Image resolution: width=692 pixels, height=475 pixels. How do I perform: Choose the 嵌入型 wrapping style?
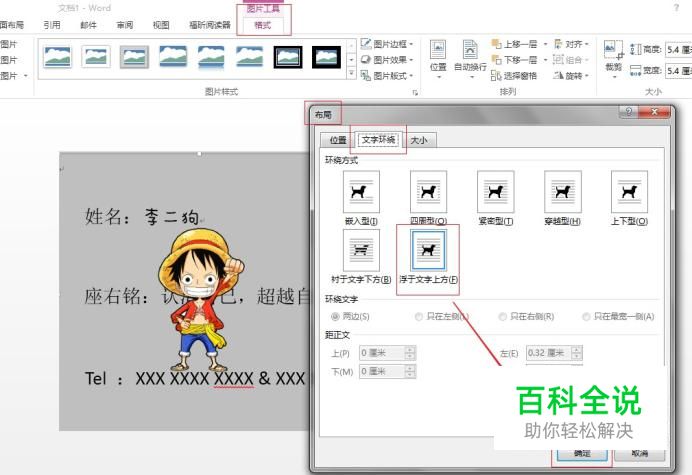pos(361,198)
